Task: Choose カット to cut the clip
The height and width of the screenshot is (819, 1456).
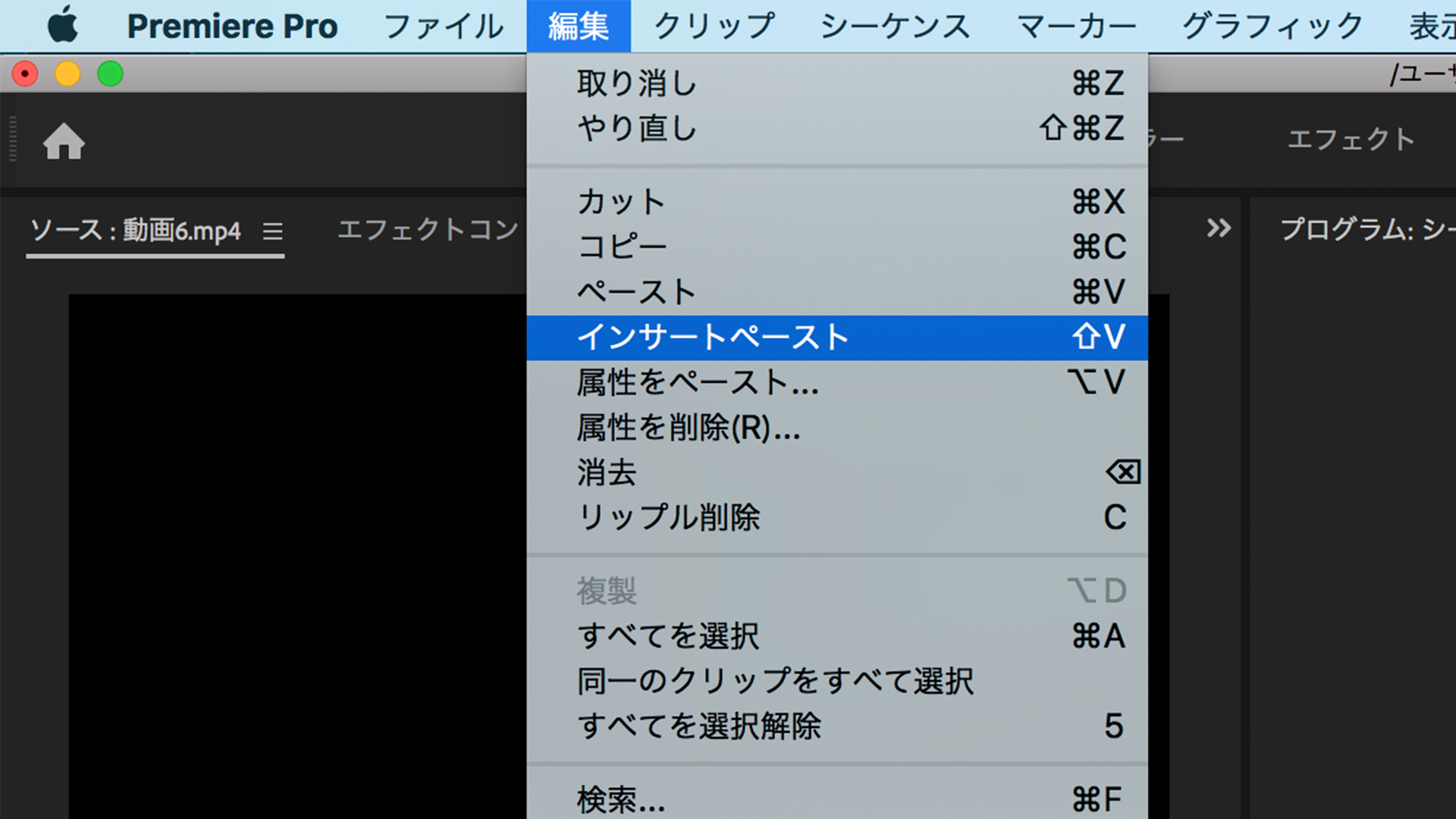Action: pyautogui.click(x=620, y=201)
